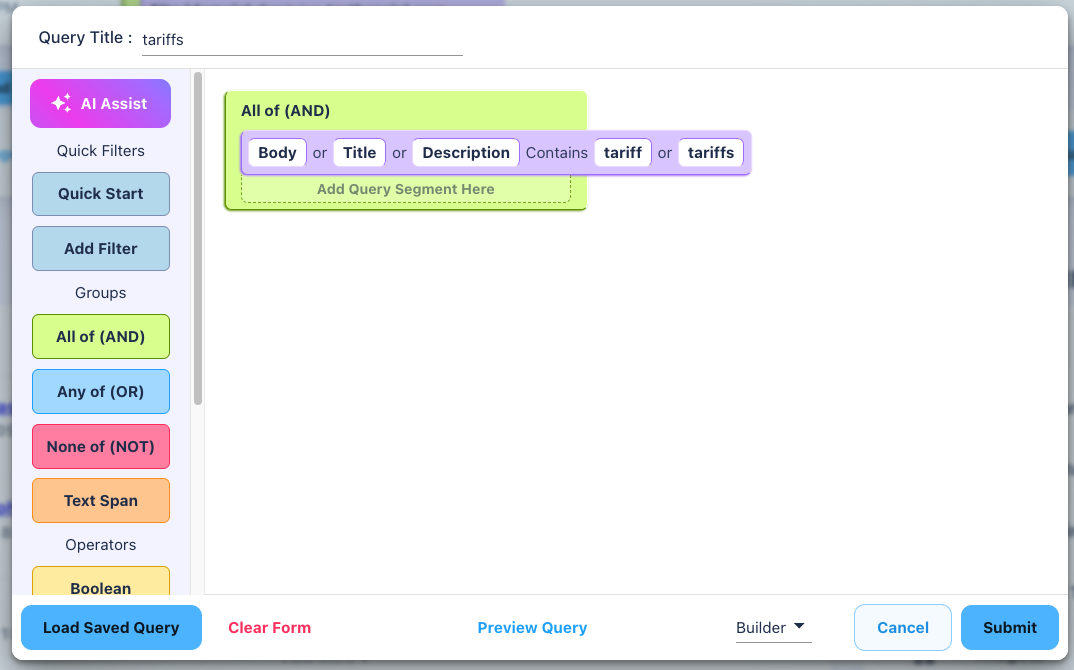Click the Clear Form link
This screenshot has width=1074, height=670.
pyautogui.click(x=269, y=628)
